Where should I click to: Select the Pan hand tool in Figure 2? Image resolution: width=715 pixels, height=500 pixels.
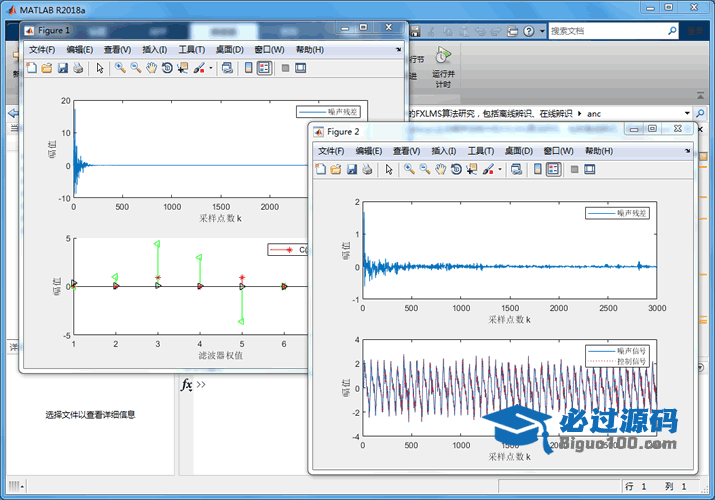pyautogui.click(x=441, y=170)
